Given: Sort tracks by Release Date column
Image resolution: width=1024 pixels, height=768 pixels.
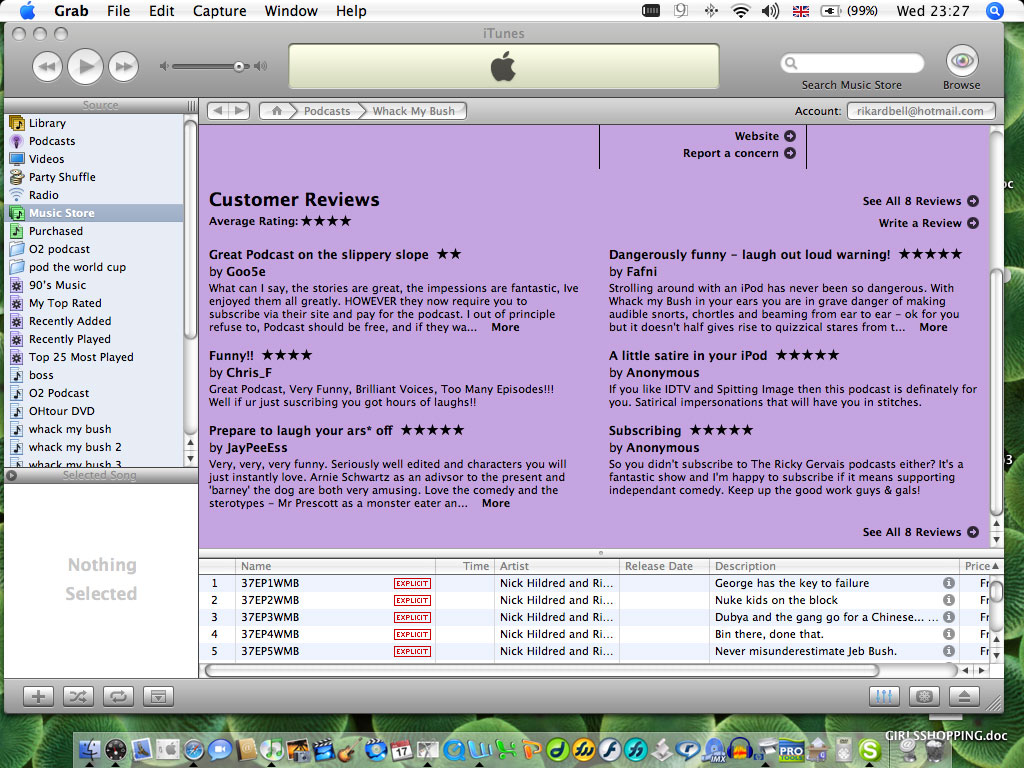Looking at the screenshot, I should (x=664, y=566).
